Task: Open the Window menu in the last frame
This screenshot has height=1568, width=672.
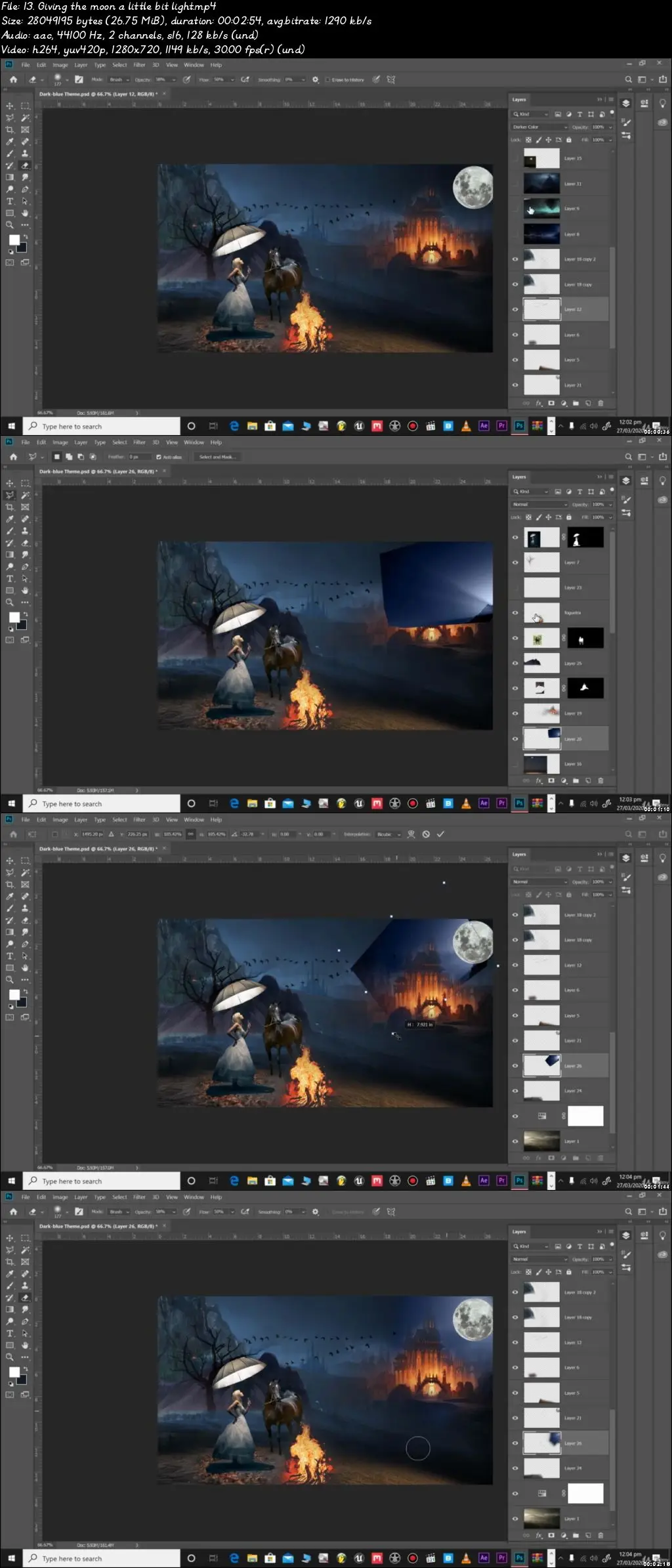Action: (194, 1197)
